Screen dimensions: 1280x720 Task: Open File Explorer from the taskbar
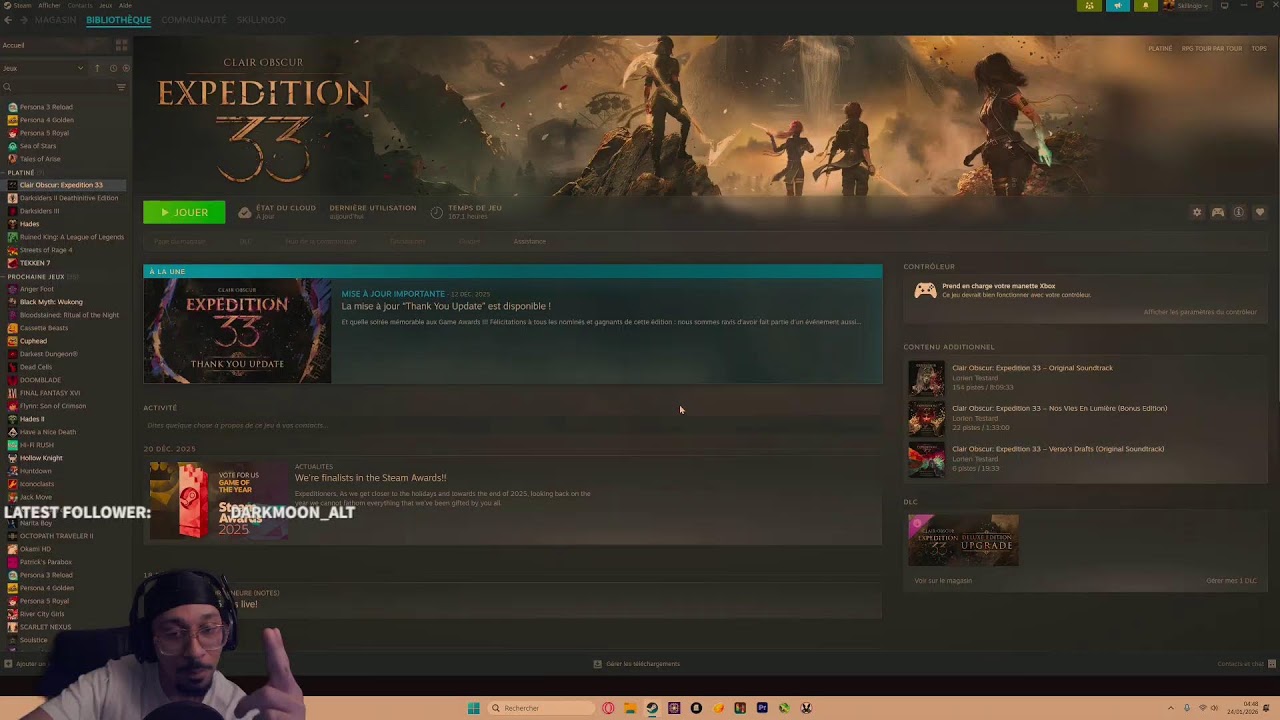[x=630, y=708]
